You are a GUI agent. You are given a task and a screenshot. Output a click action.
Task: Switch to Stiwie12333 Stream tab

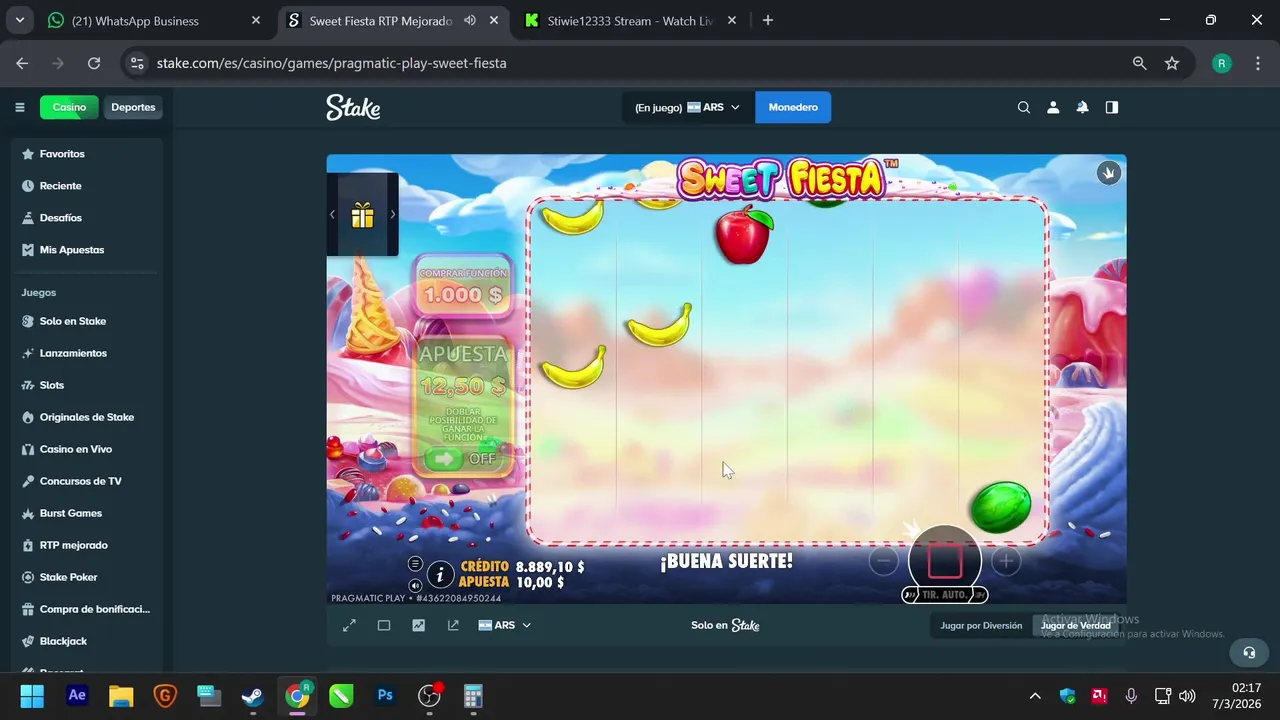tap(630, 20)
